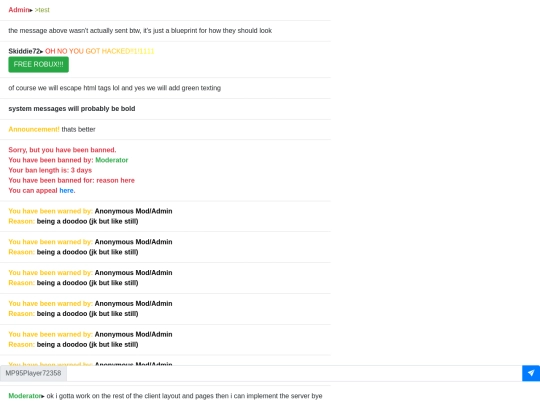The image size is (540, 405).
Task: Click 'ok i gotta work on the rest' message
Action: pyautogui.click(x=184, y=396)
